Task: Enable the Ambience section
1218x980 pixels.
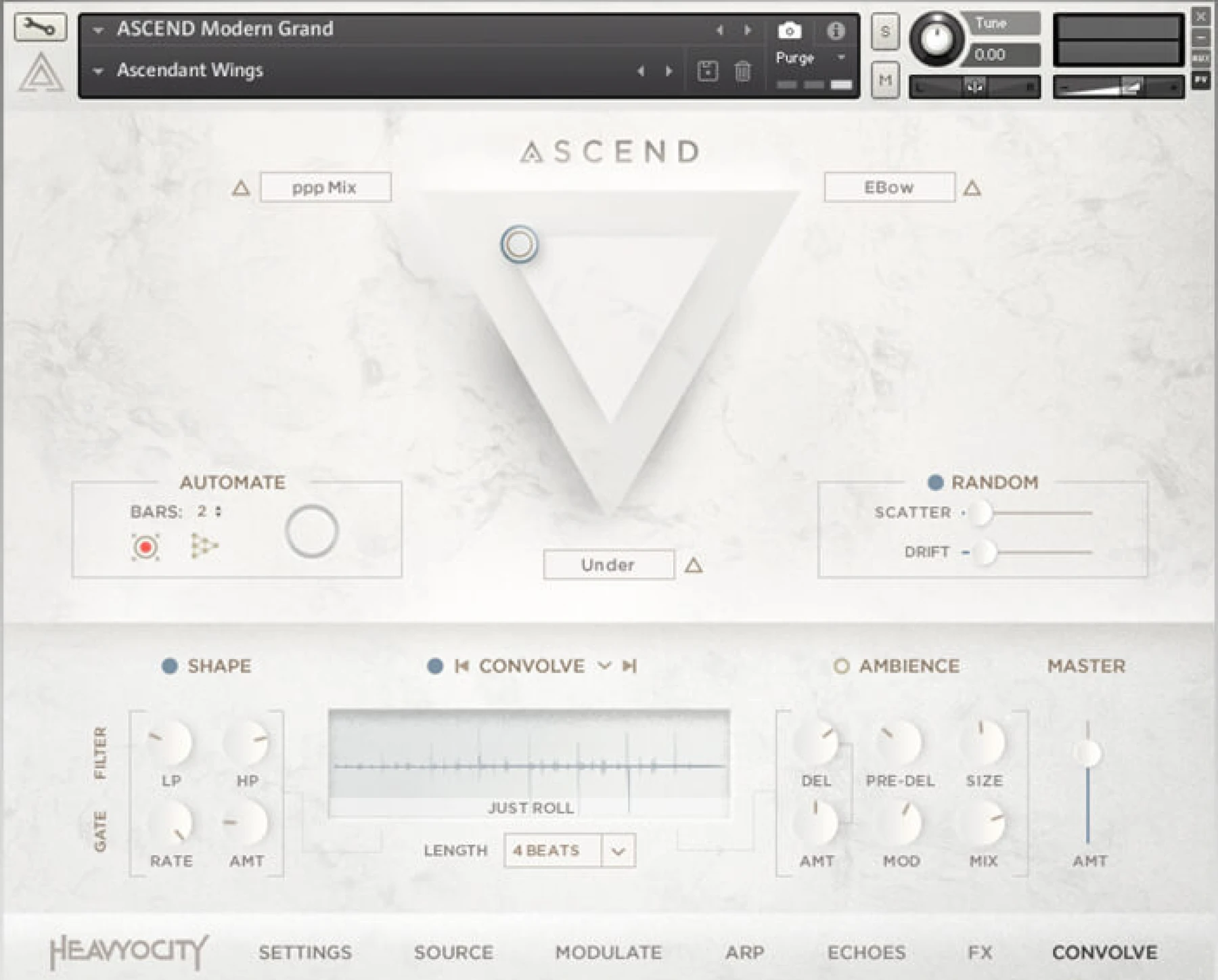Action: tap(841, 666)
